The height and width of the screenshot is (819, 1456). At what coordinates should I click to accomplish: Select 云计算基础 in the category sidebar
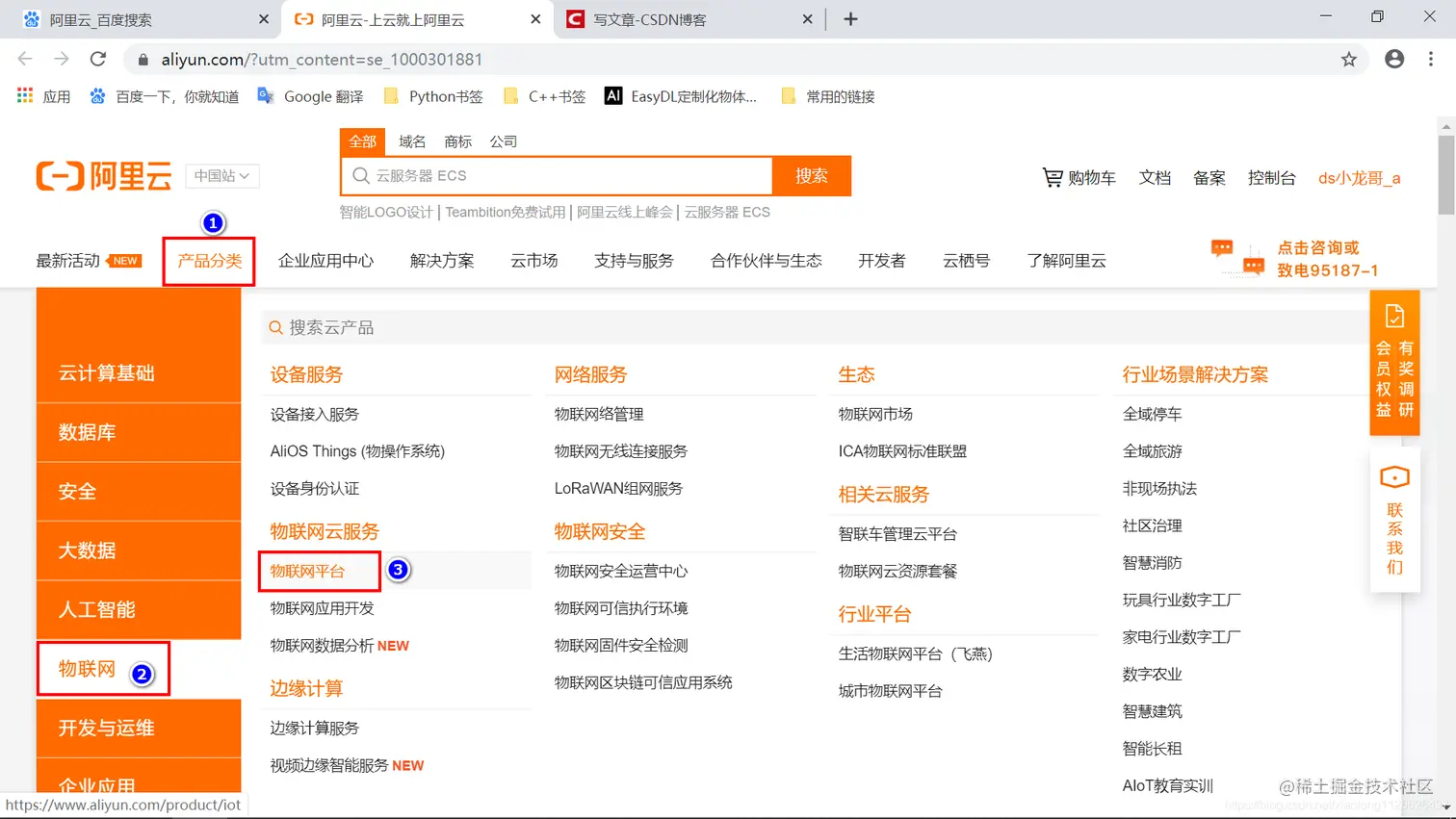139,373
